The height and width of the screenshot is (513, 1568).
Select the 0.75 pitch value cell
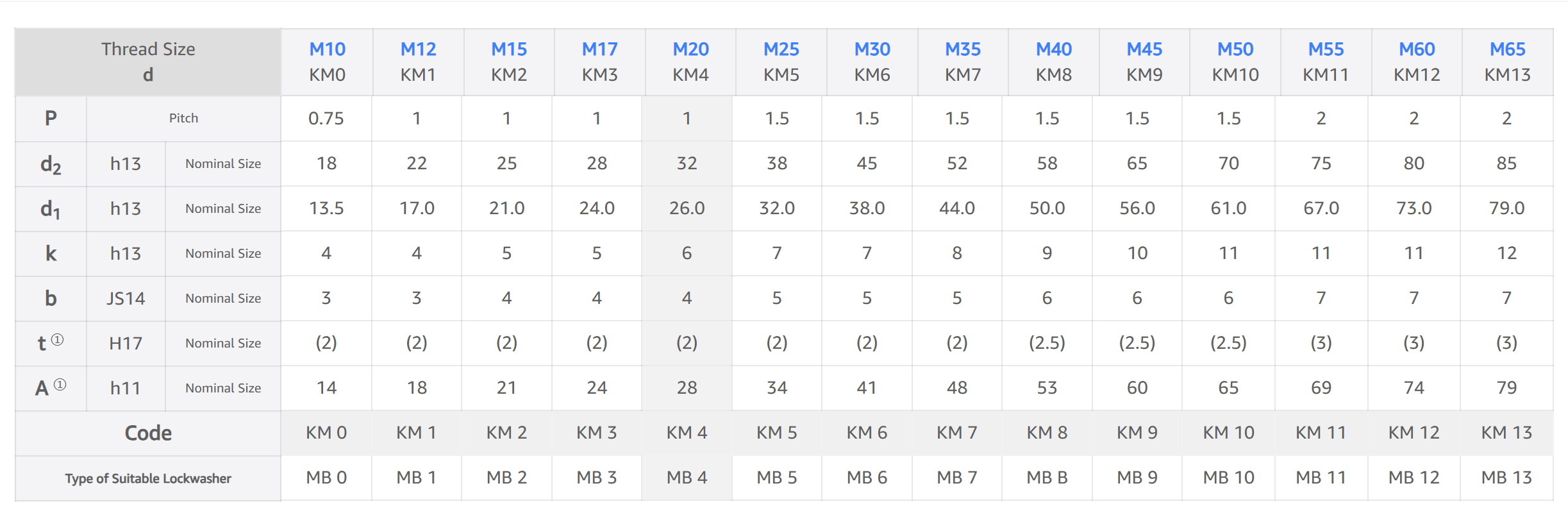tap(326, 119)
